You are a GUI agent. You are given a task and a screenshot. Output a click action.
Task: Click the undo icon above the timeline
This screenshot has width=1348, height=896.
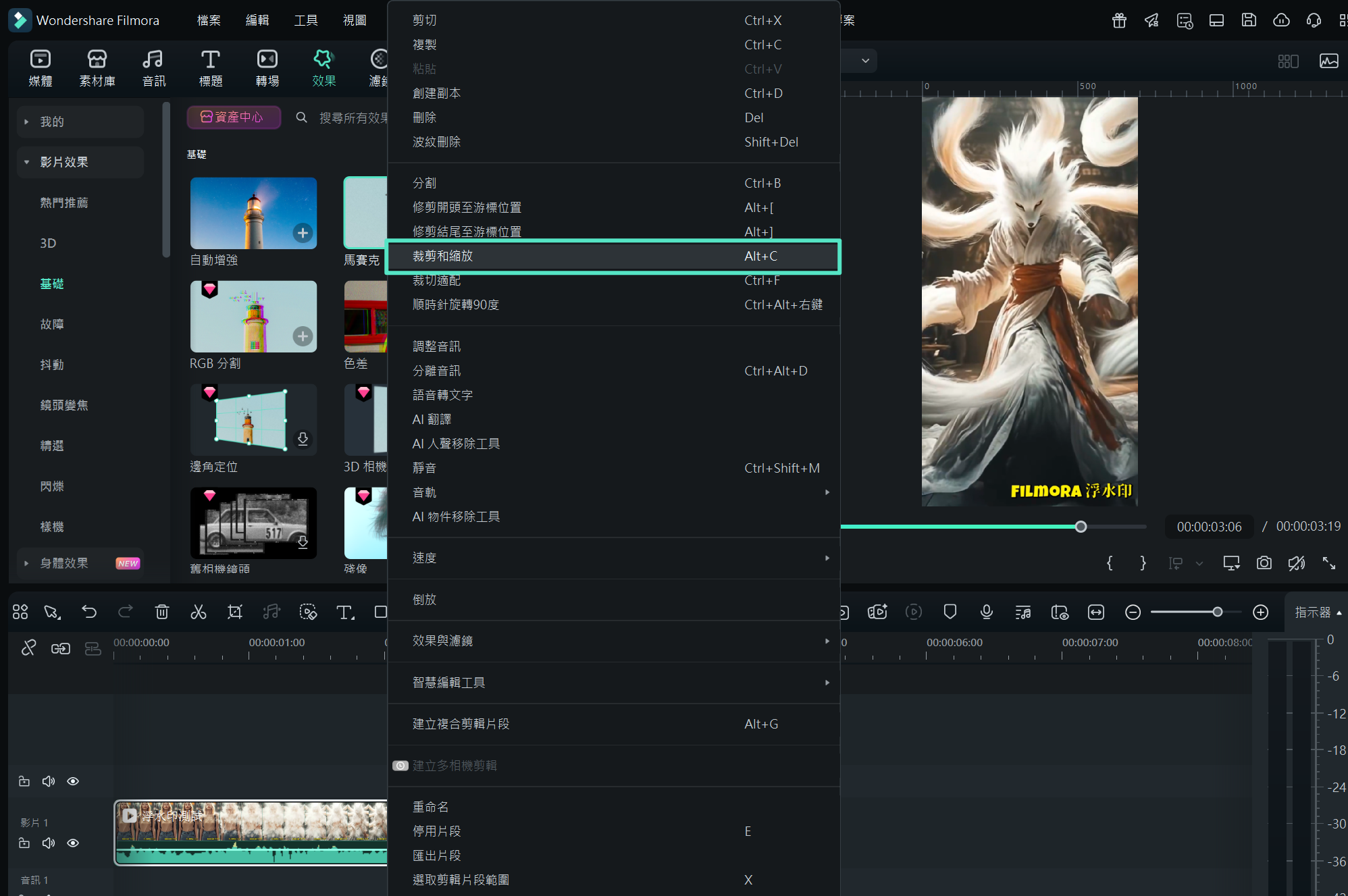pos(89,612)
